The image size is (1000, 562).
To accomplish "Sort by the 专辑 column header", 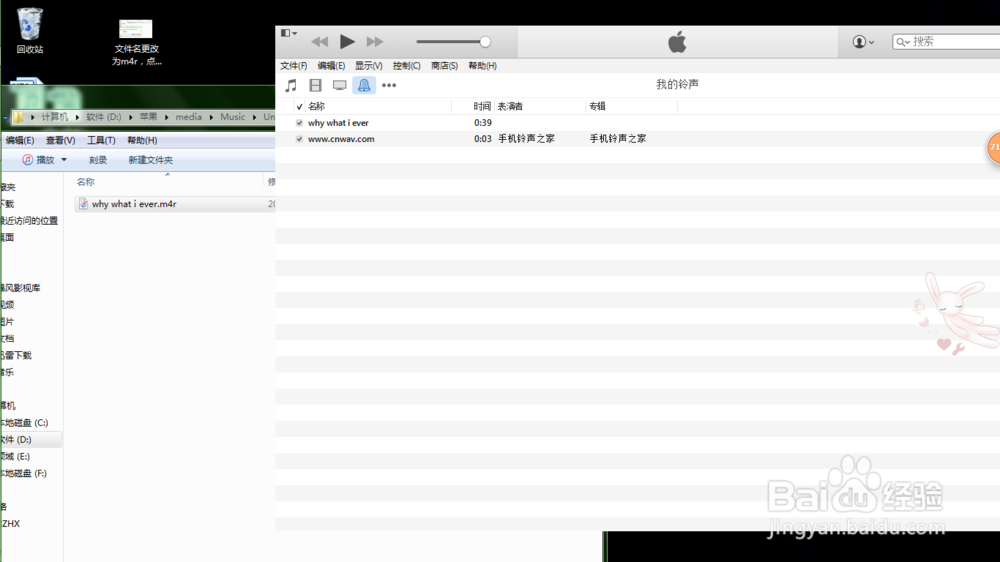I will pos(598,107).
